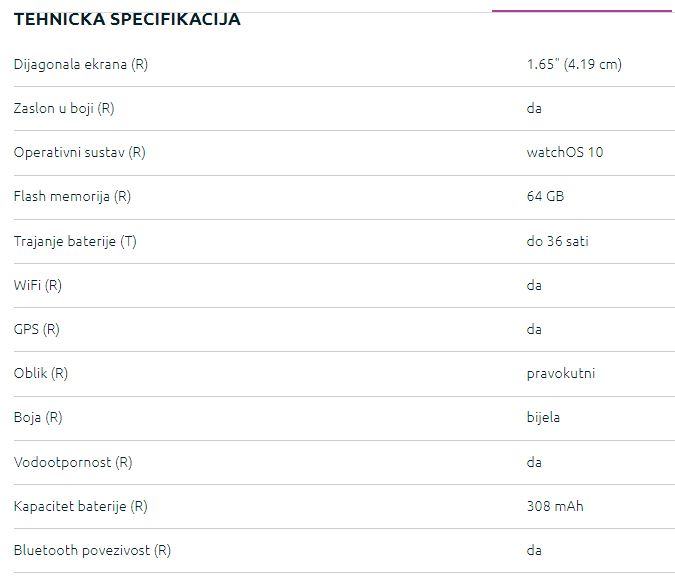
Task: Select the 64 GB value
Action: [x=545, y=196]
